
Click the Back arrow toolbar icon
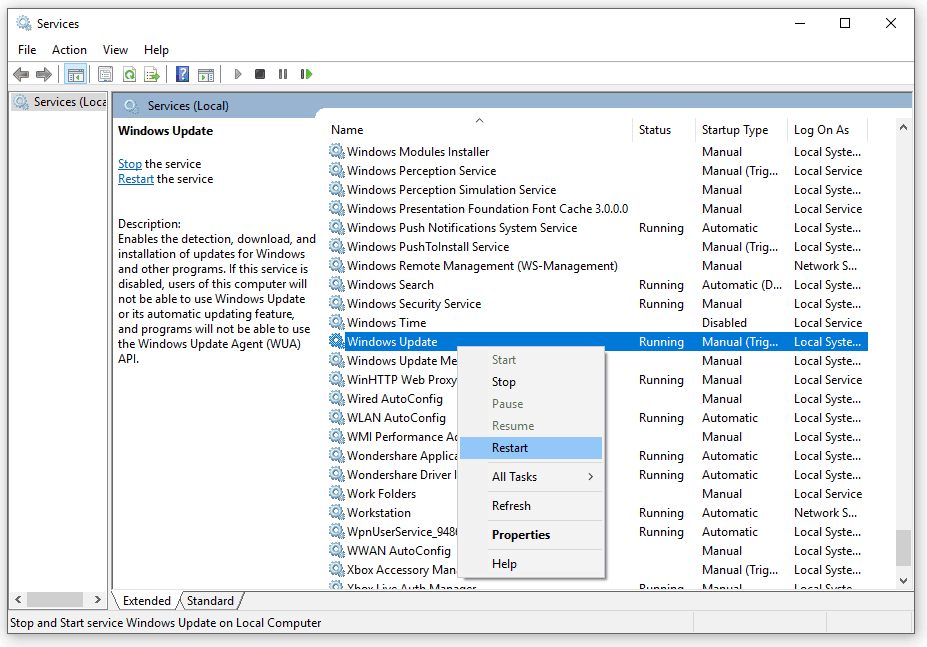click(x=21, y=75)
